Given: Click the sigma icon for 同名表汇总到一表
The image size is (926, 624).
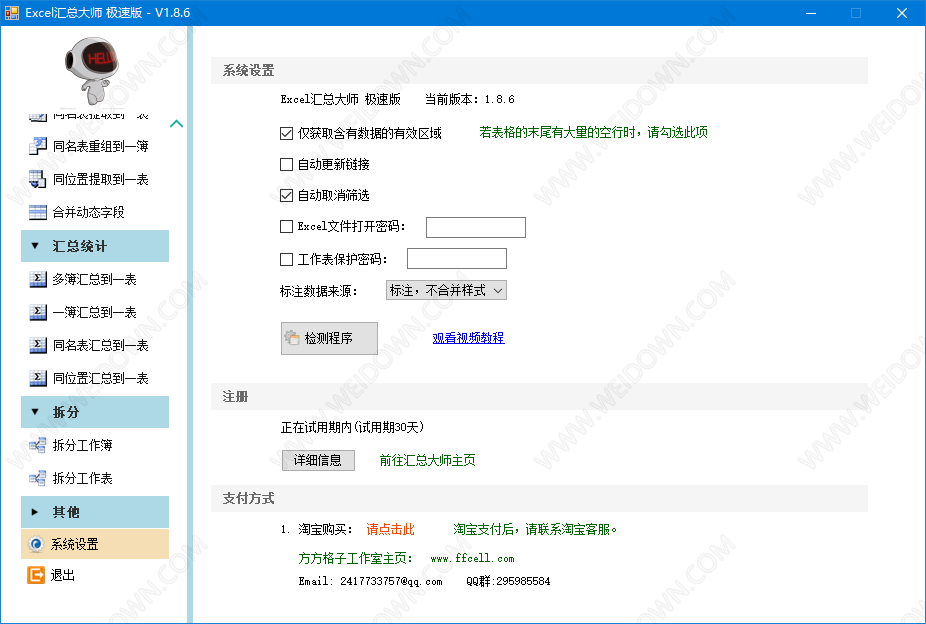Looking at the screenshot, I should (x=38, y=345).
